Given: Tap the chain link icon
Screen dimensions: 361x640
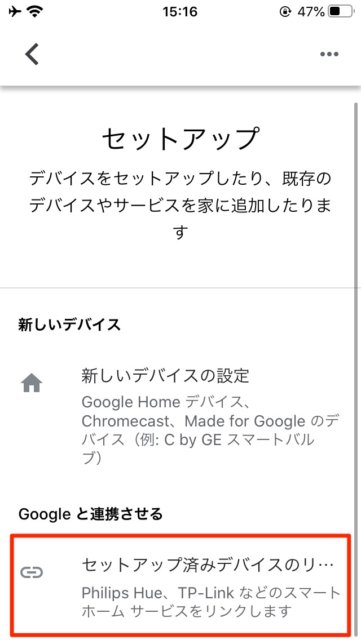Looking at the screenshot, I should [x=32, y=573].
